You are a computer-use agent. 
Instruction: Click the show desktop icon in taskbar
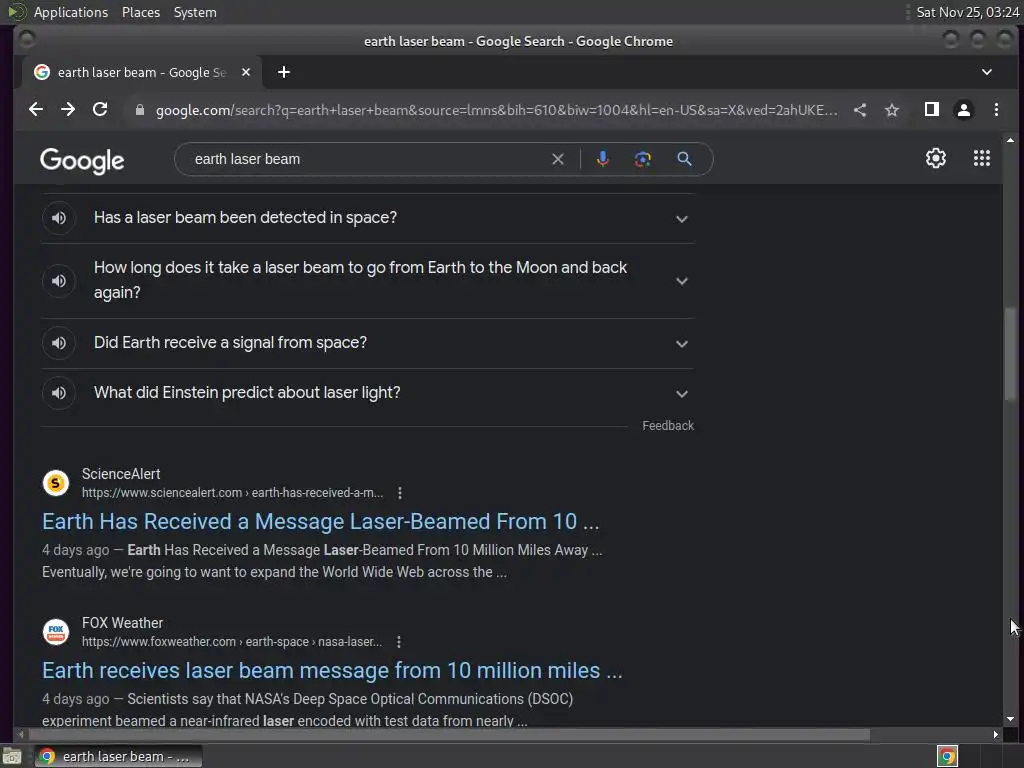click(x=12, y=757)
